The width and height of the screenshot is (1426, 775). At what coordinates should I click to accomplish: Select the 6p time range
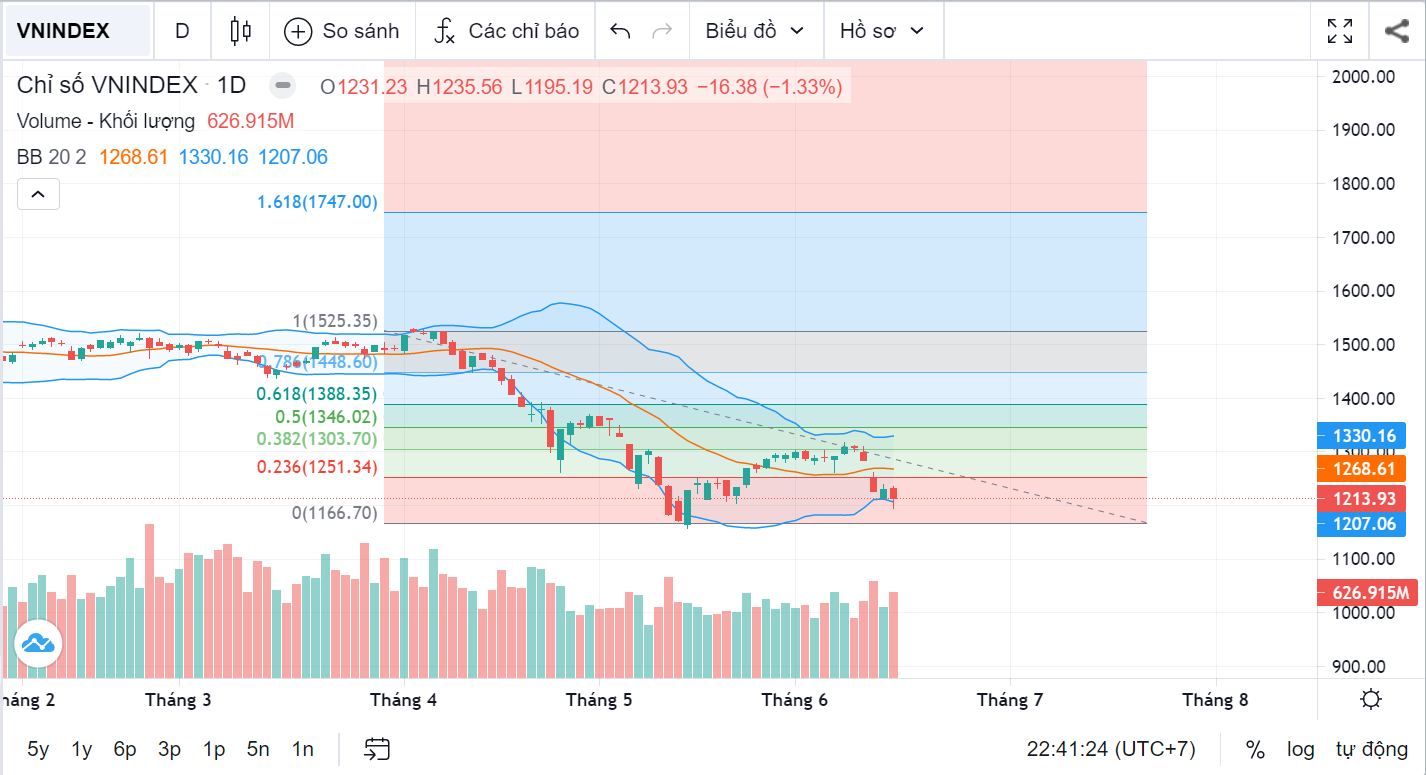125,749
